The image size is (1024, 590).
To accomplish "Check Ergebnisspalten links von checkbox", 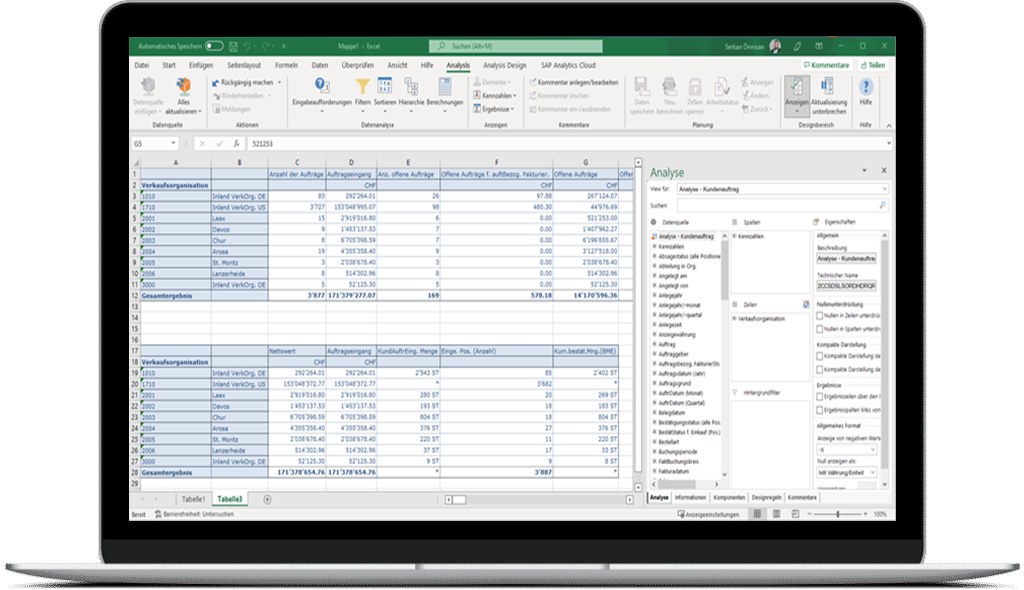I will click(x=820, y=410).
